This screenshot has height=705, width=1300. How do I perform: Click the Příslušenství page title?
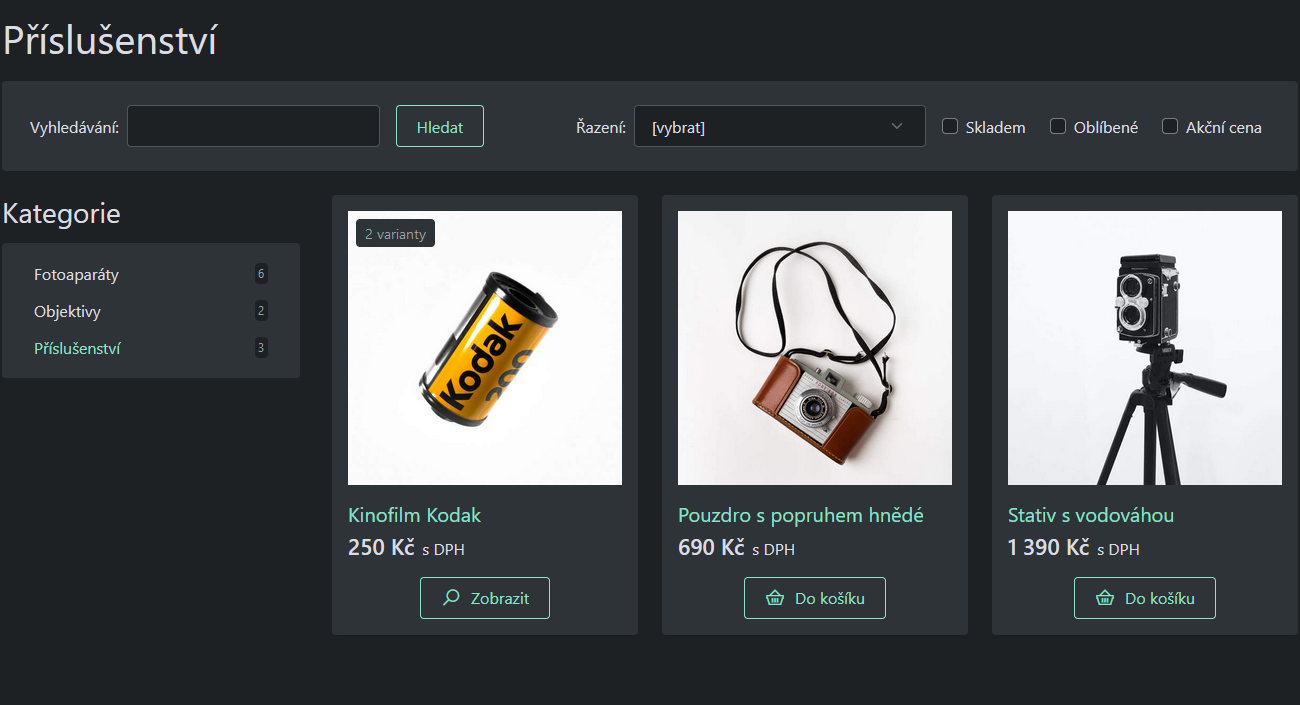coord(109,41)
